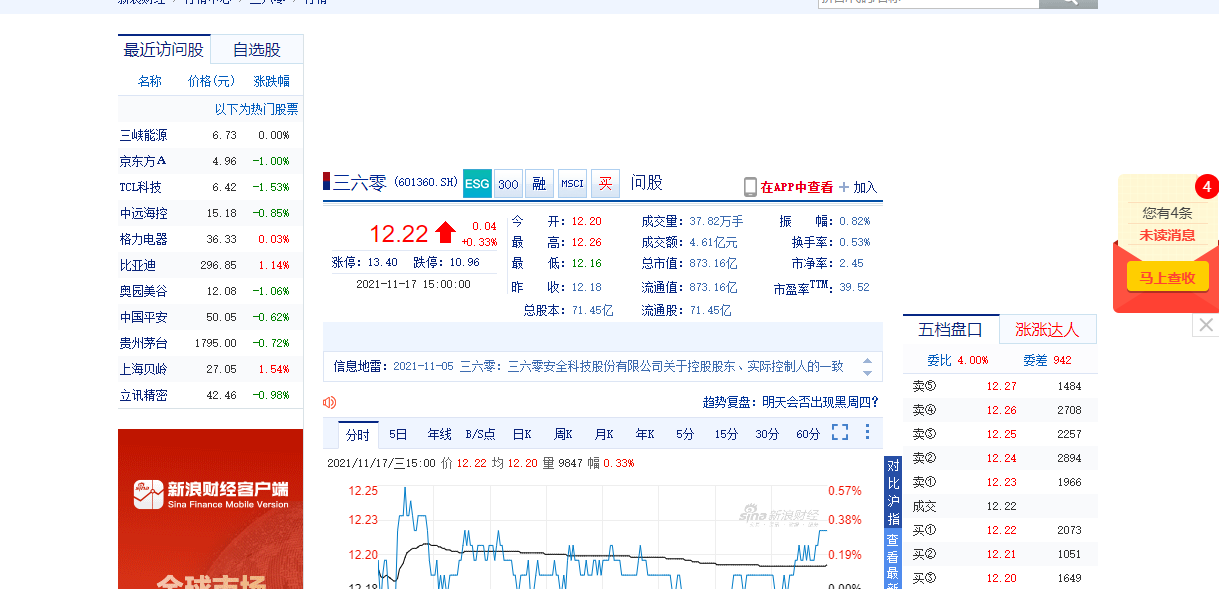Show the next 信息地雷 announcement with the down arrow
The image size is (1219, 589).
pos(867,372)
